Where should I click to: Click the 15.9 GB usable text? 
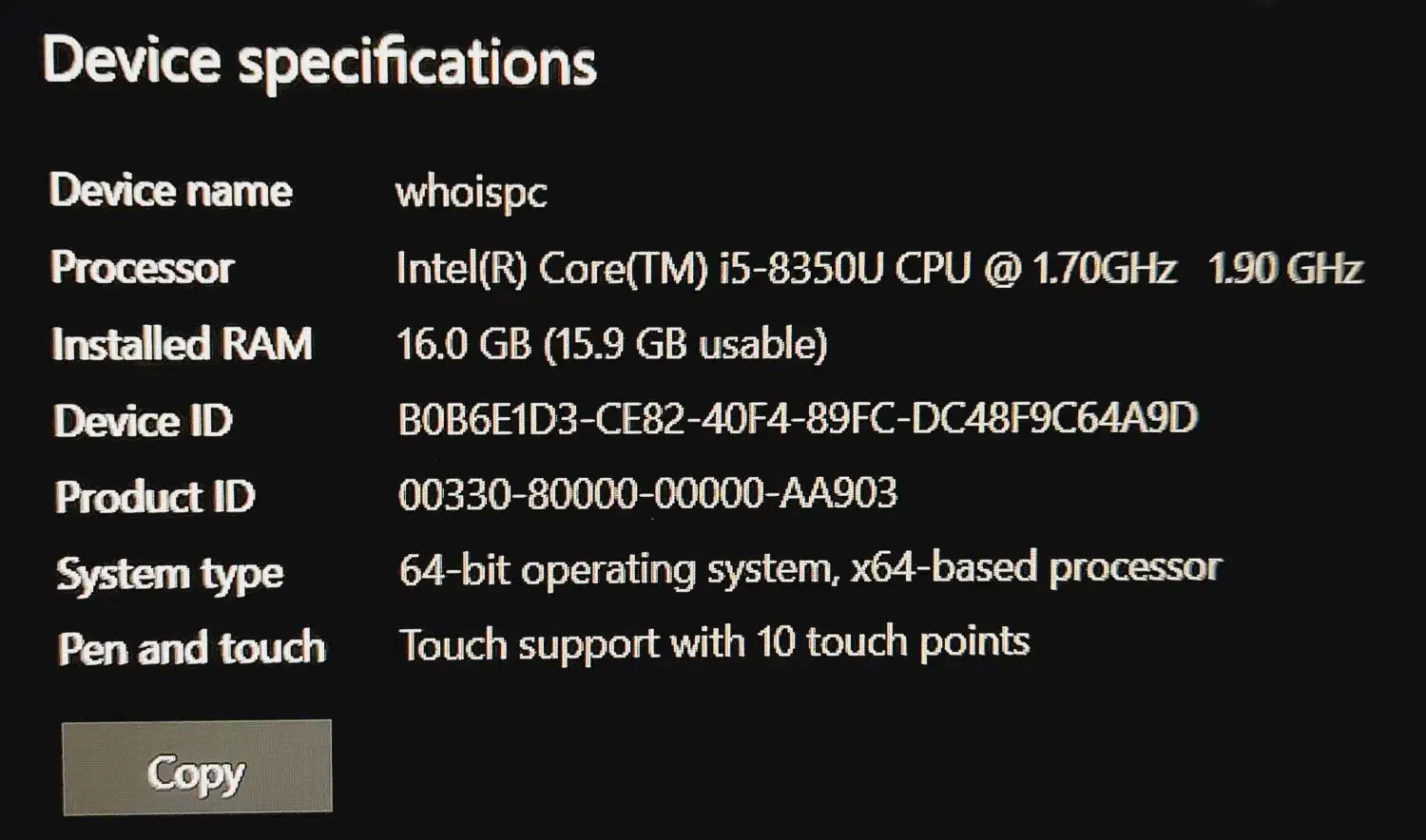point(685,344)
